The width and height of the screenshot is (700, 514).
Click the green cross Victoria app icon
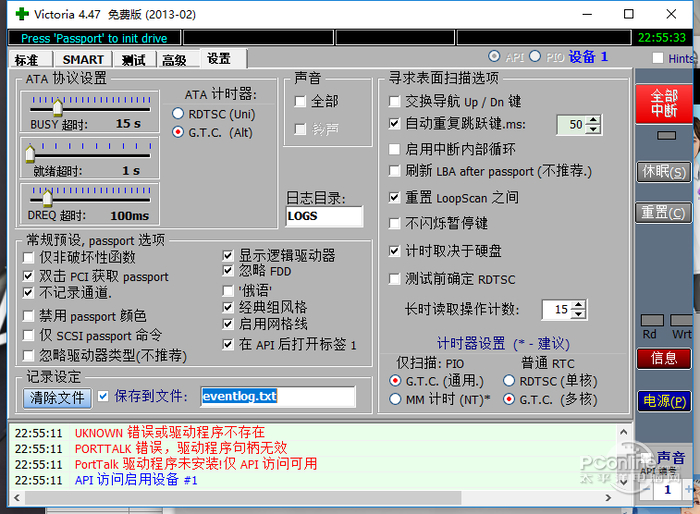[22, 14]
